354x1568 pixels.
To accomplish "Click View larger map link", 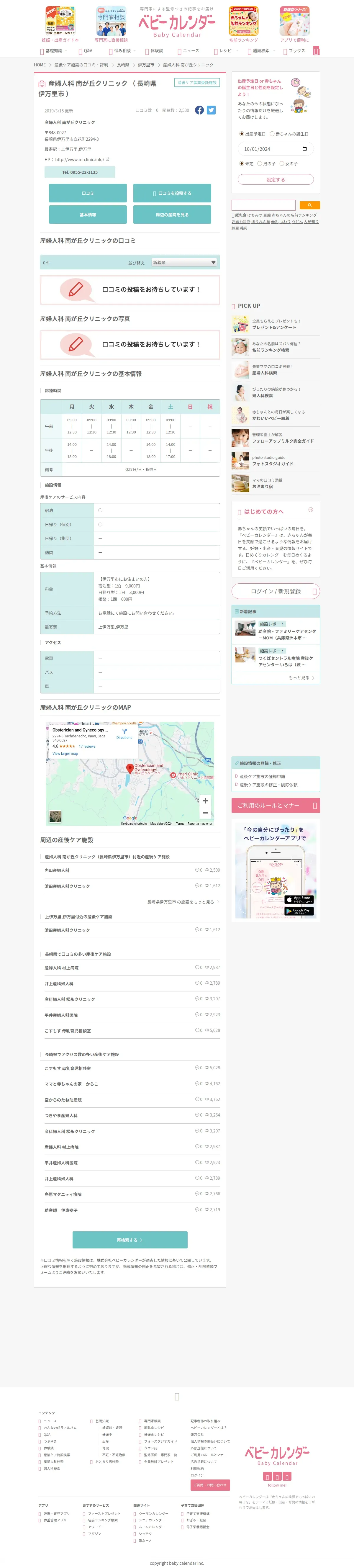I will [x=65, y=754].
